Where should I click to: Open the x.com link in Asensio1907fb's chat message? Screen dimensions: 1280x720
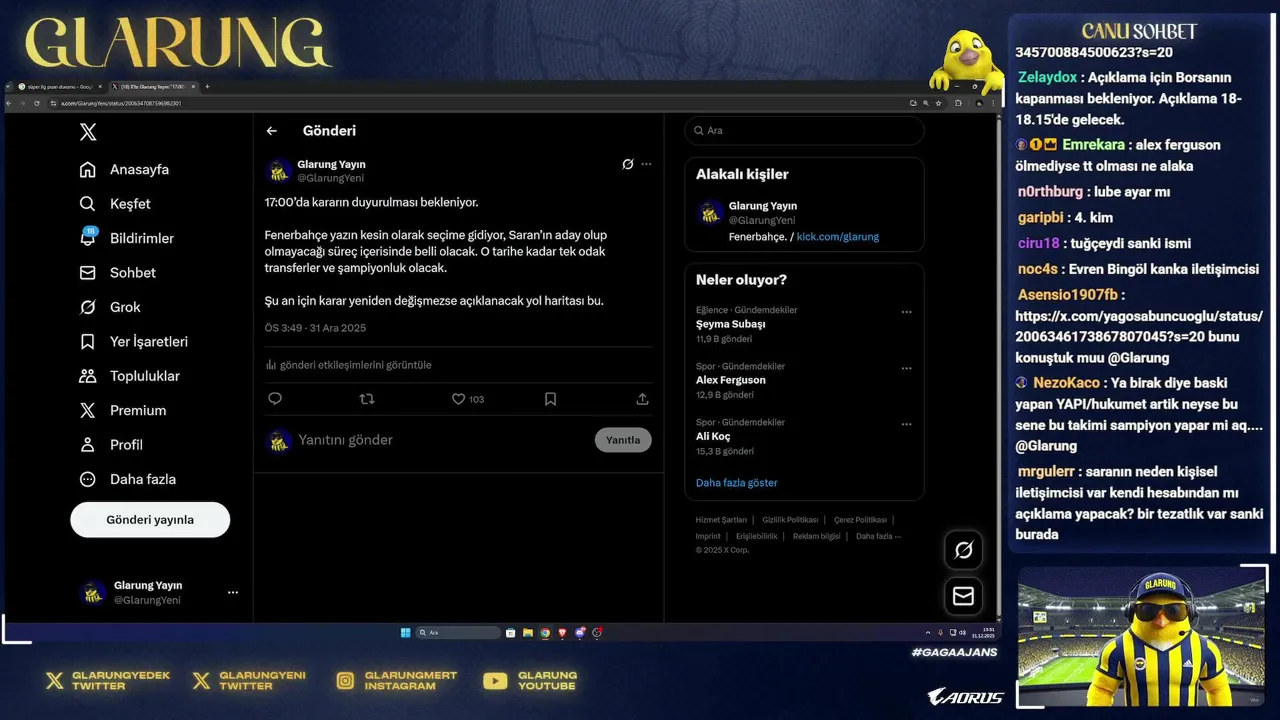coord(1138,327)
